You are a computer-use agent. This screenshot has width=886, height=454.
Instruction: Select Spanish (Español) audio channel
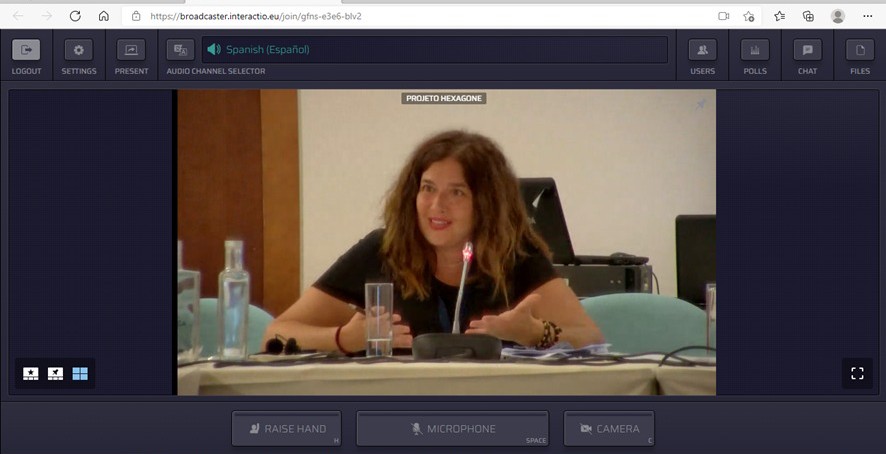(x=435, y=50)
